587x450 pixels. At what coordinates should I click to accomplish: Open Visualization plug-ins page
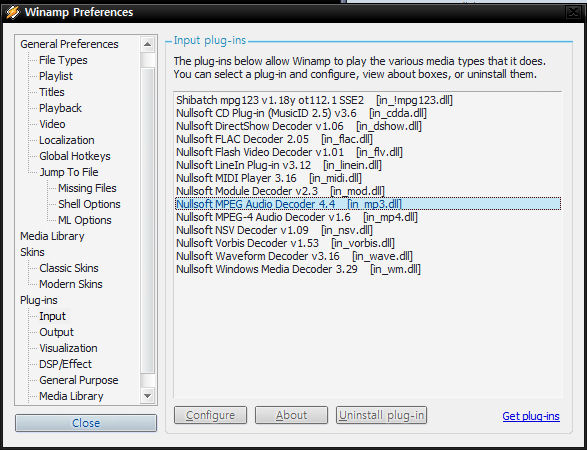pos(68,348)
